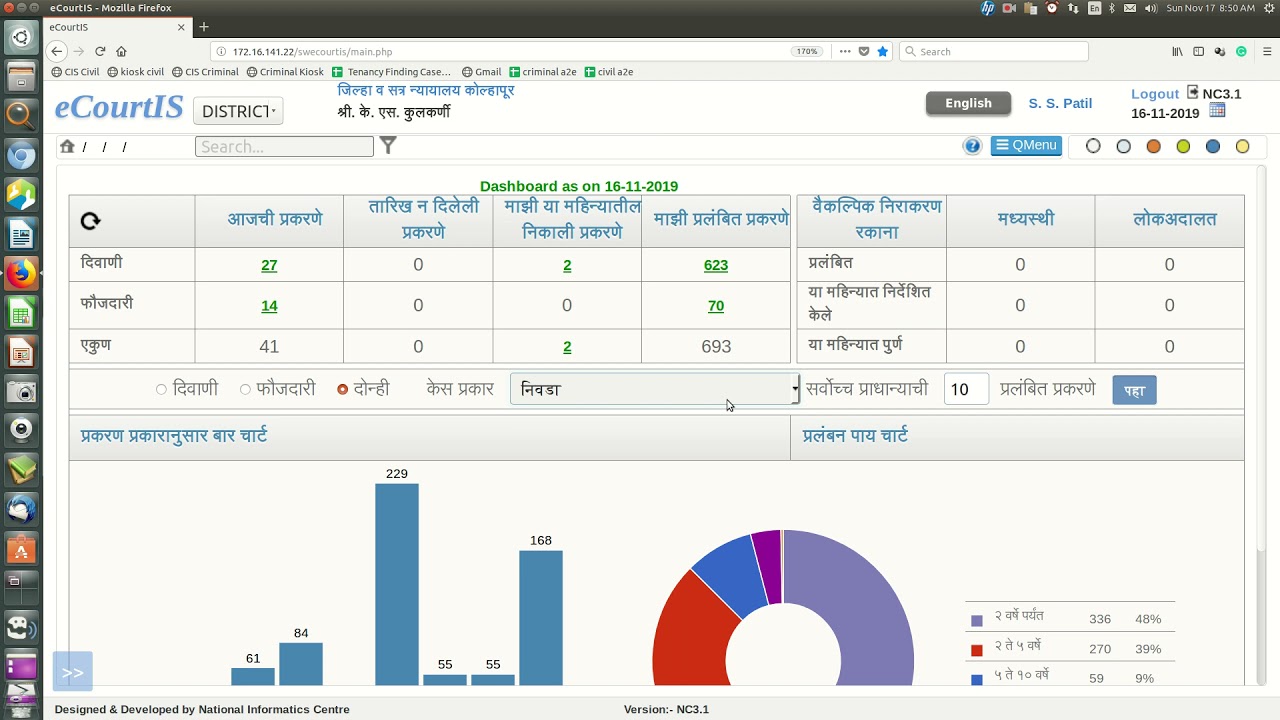Image resolution: width=1280 pixels, height=720 pixels.
Task: Click the Firefox reload page button
Action: click(x=100, y=51)
